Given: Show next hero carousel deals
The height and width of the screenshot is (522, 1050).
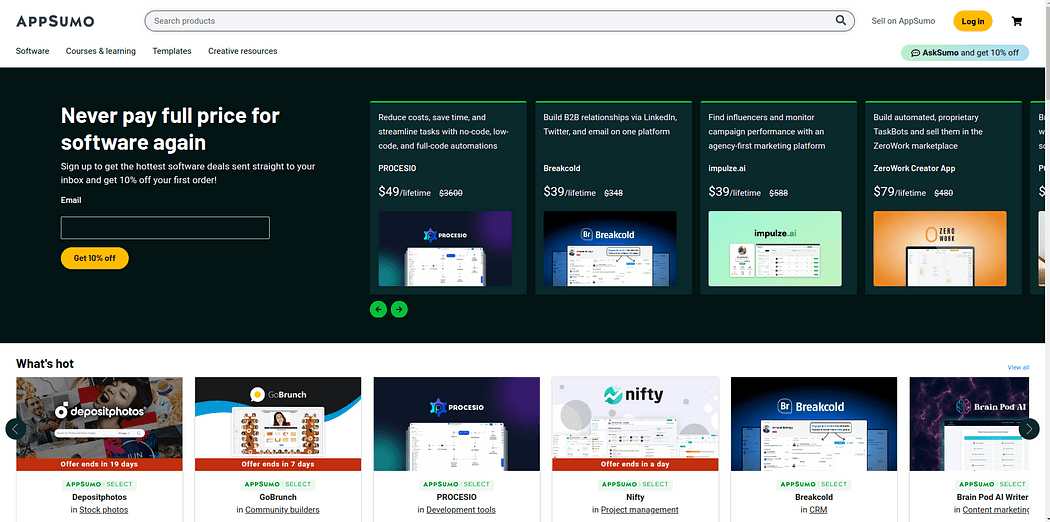Looking at the screenshot, I should (x=399, y=309).
